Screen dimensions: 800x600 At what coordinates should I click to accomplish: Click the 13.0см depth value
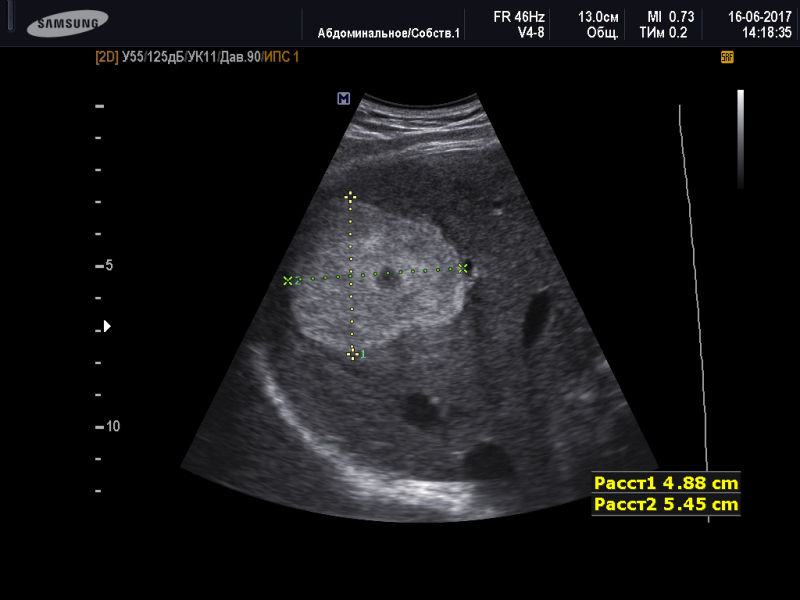coord(598,17)
